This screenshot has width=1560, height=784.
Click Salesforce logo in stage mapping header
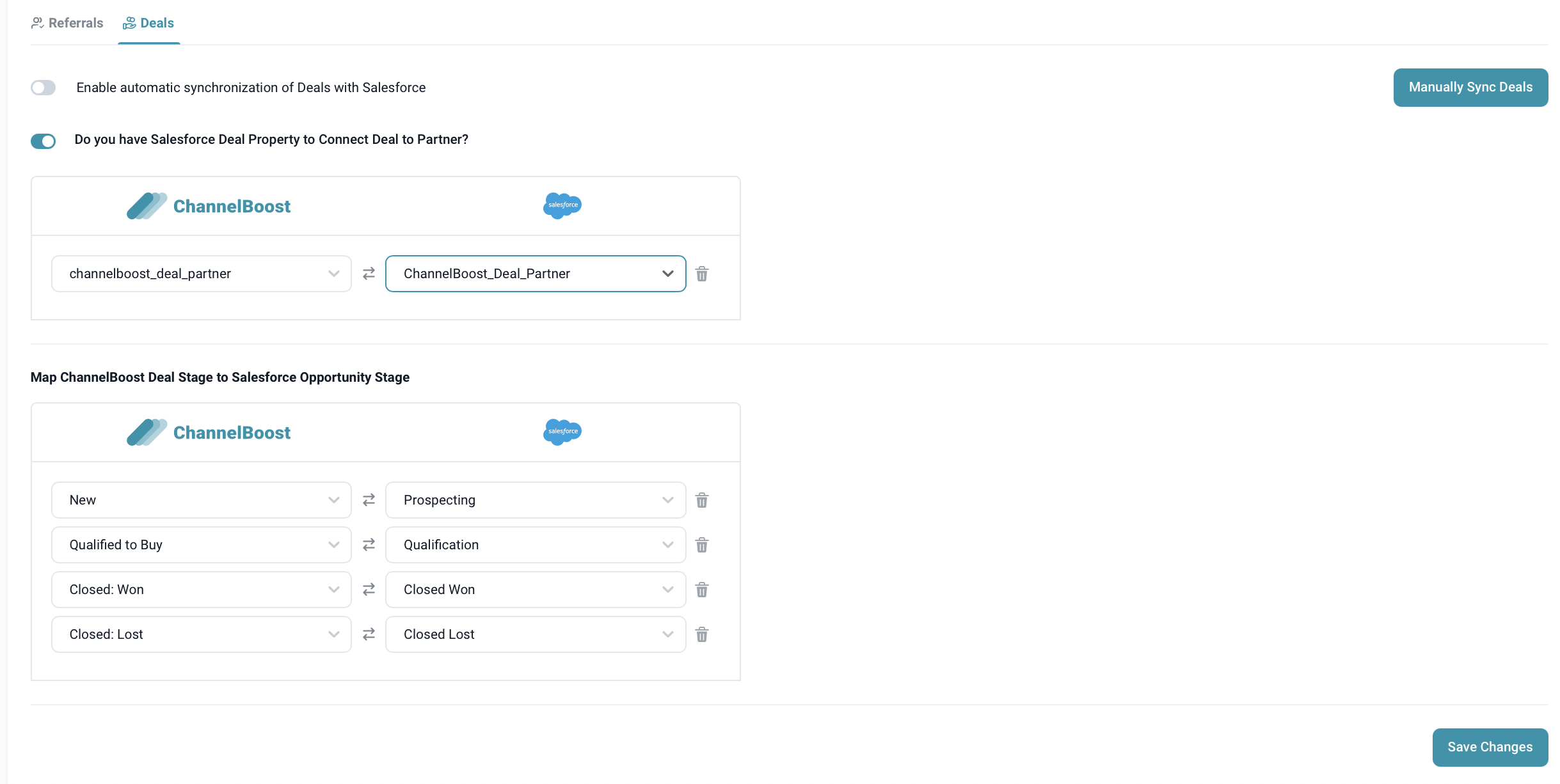(x=562, y=432)
